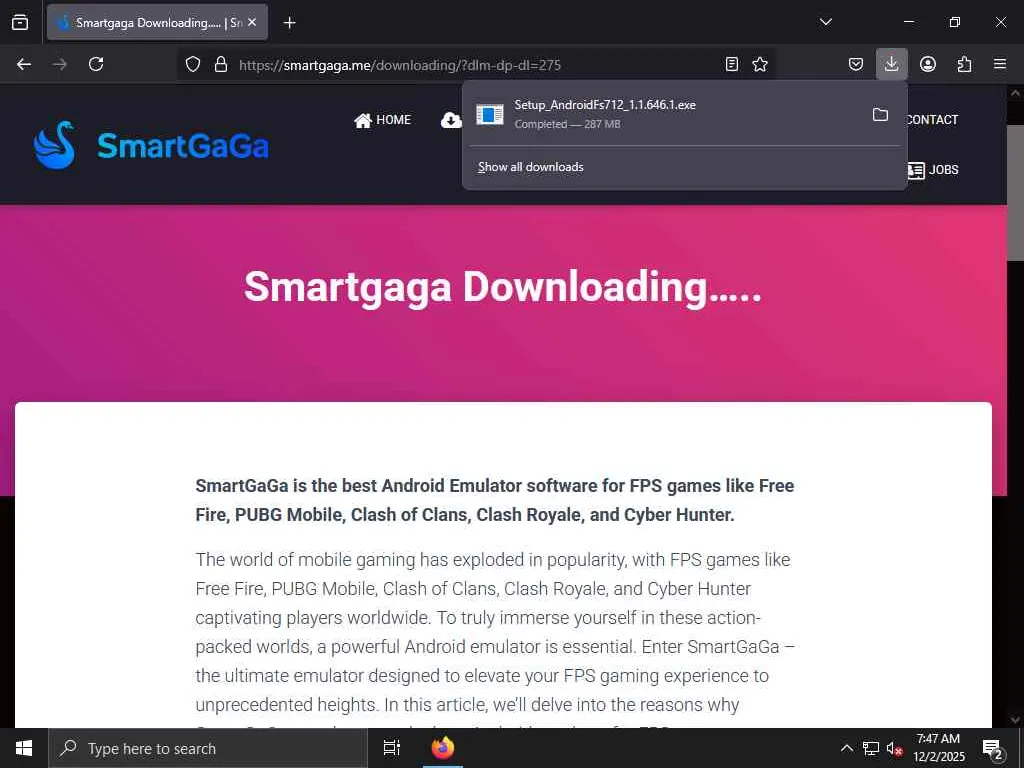Save page to Pocket

pyautogui.click(x=856, y=64)
